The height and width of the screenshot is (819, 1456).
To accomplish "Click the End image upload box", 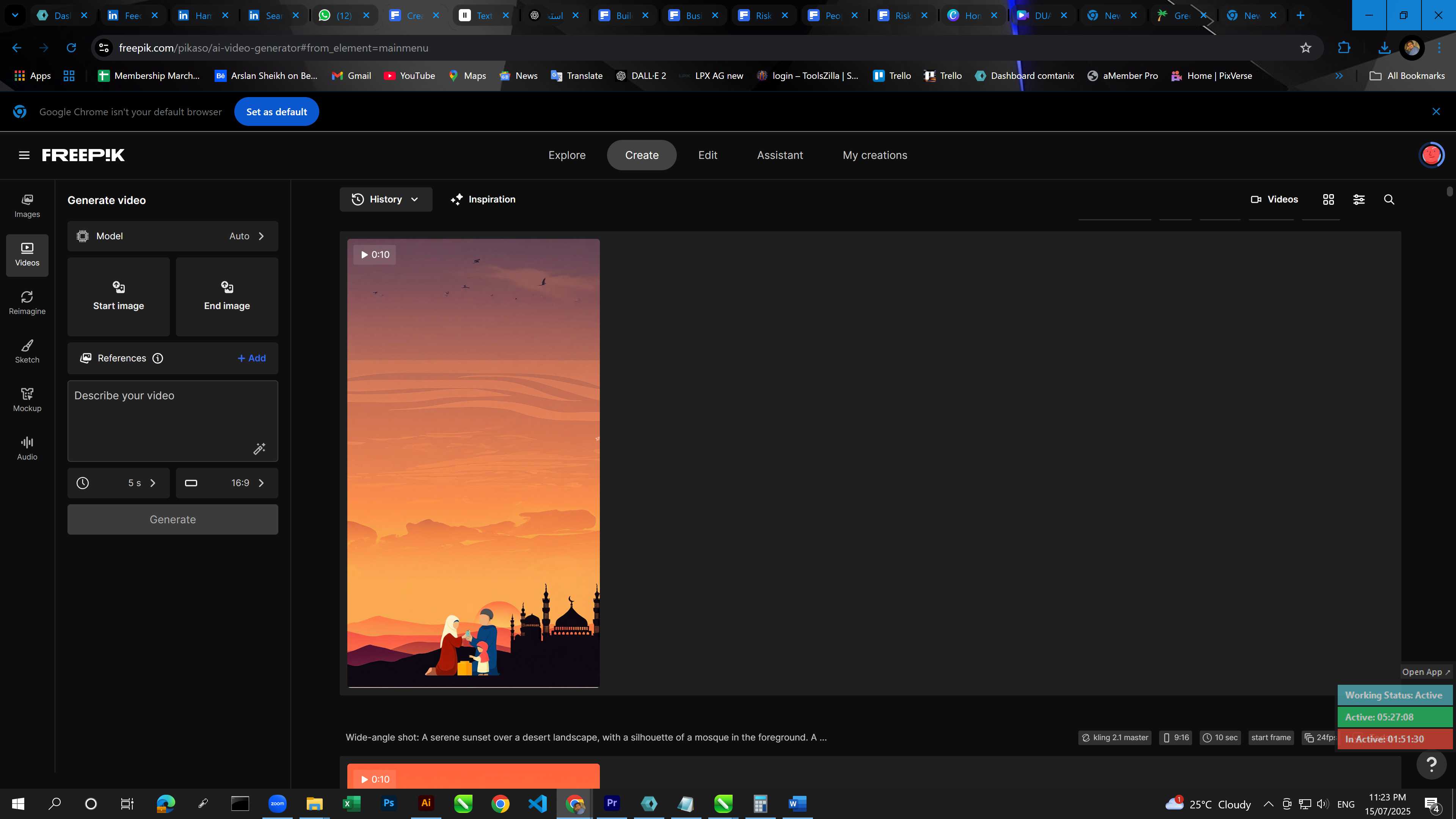I will coord(227,297).
